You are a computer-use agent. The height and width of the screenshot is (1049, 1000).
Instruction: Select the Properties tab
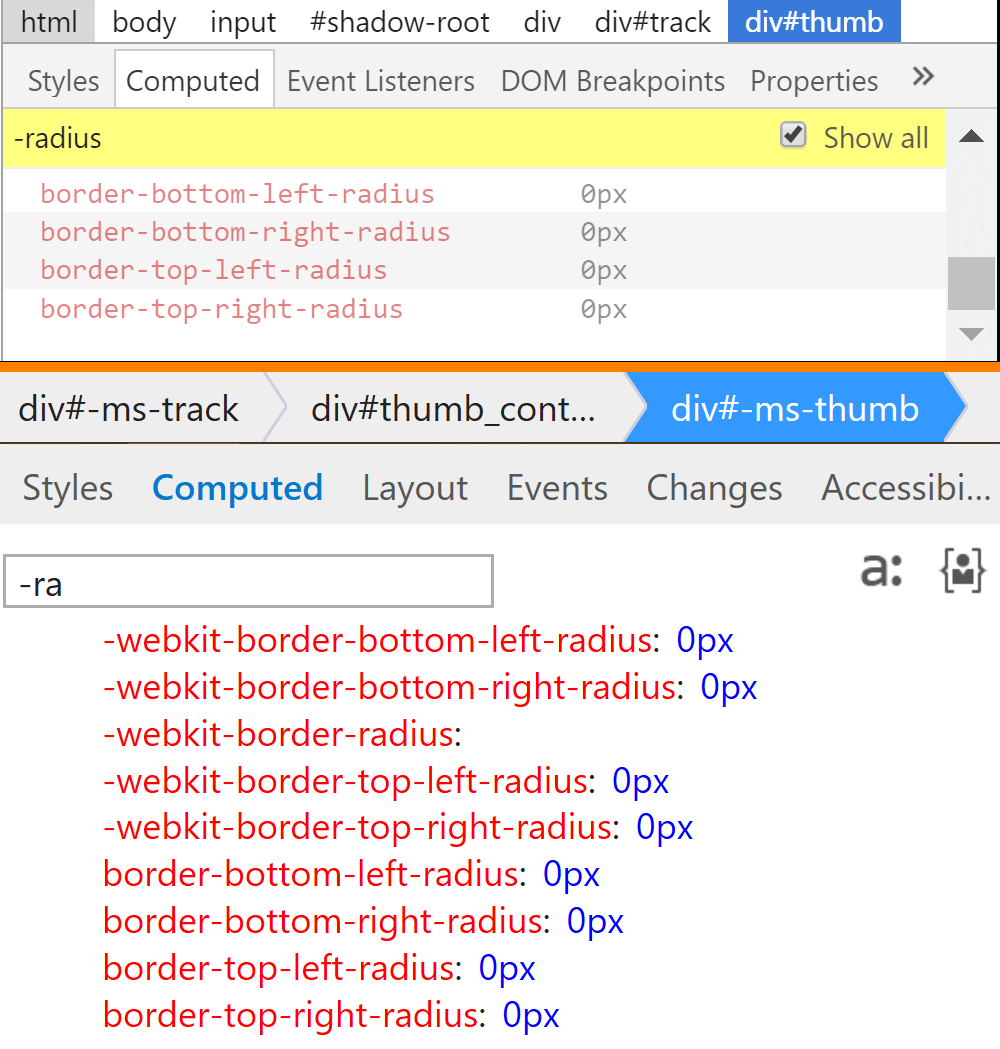tap(814, 81)
